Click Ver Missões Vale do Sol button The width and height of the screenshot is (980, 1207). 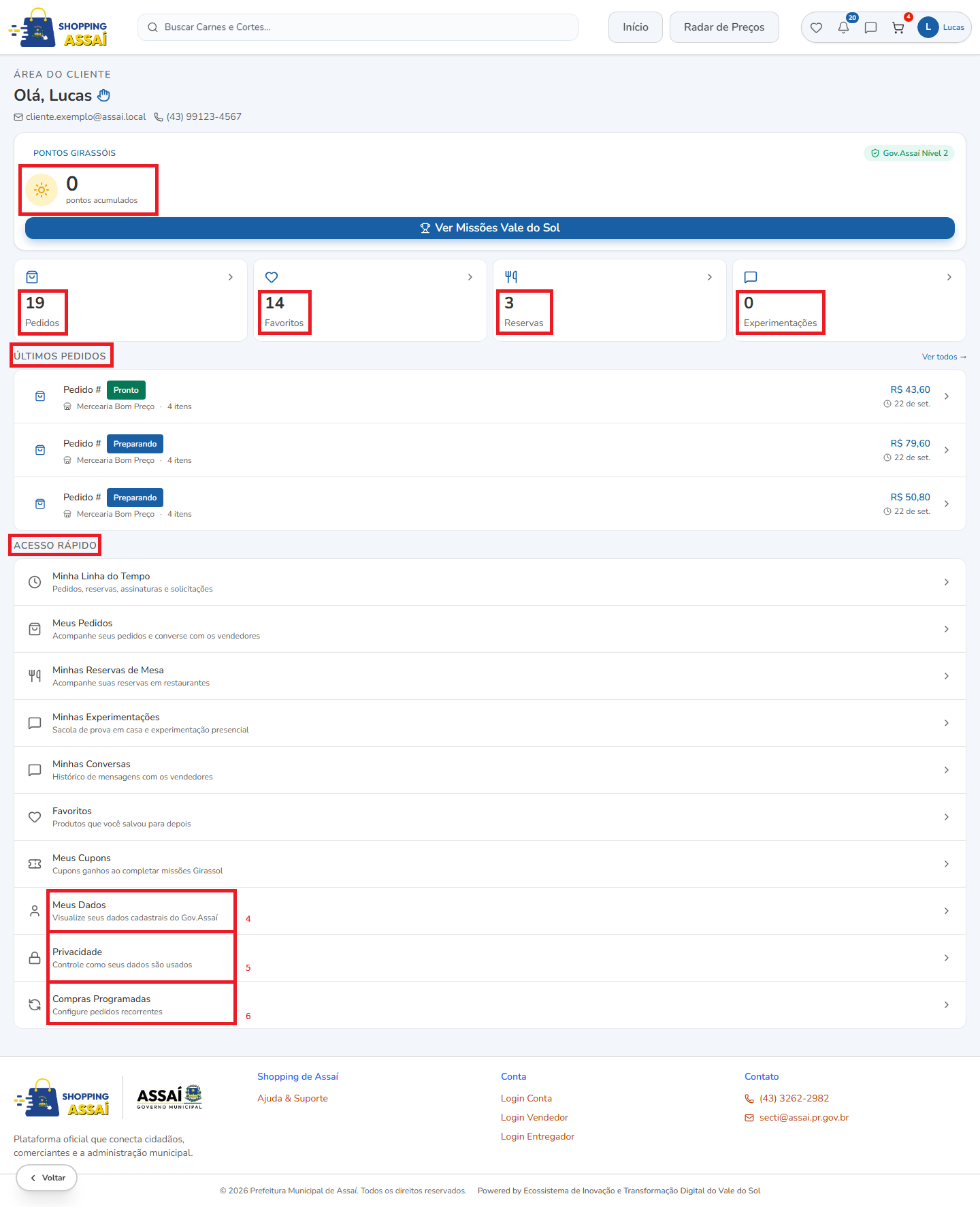(x=490, y=228)
